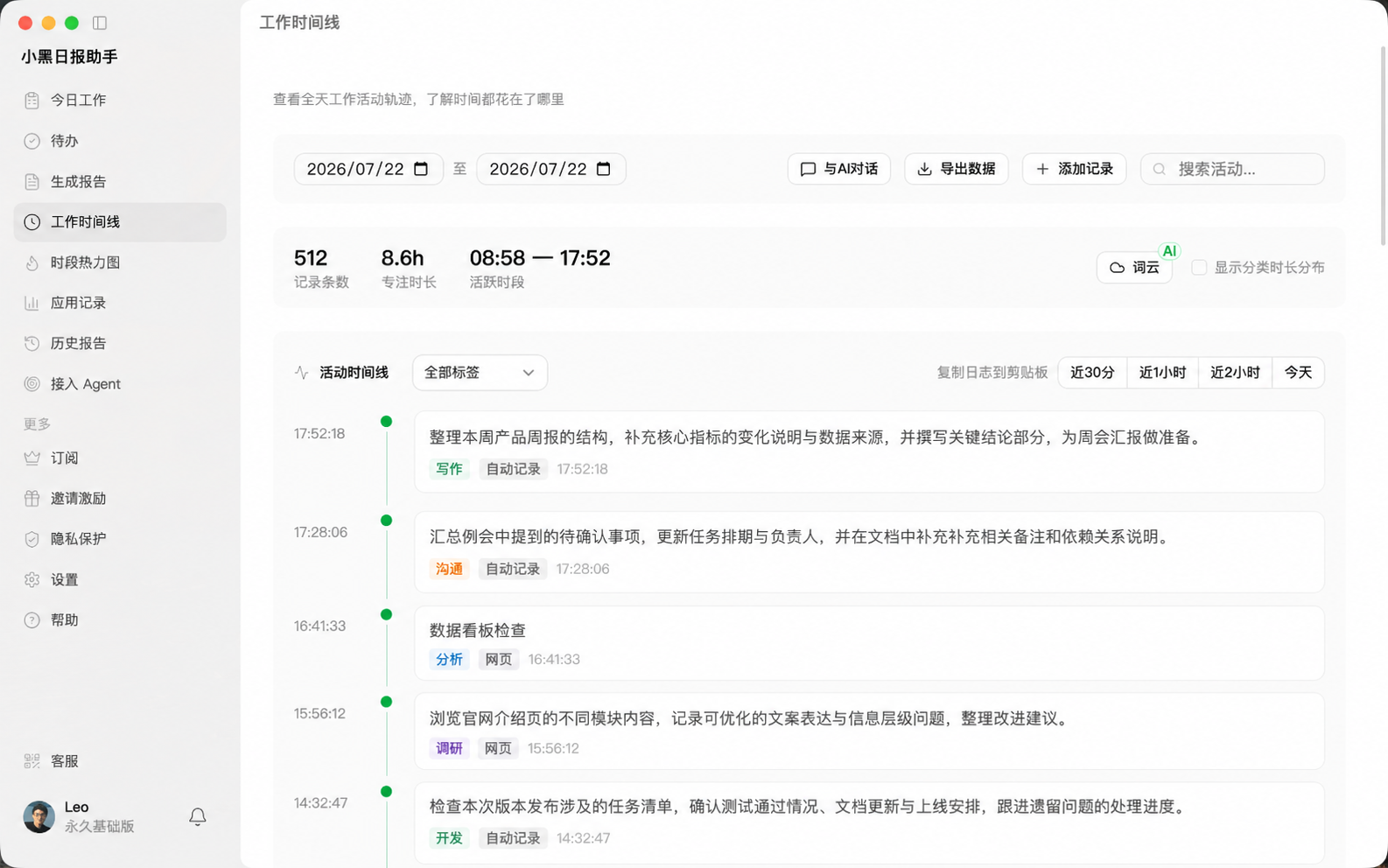Viewport: 1388px width, 868px height.
Task: Go to 待办 list
Action: pos(120,141)
